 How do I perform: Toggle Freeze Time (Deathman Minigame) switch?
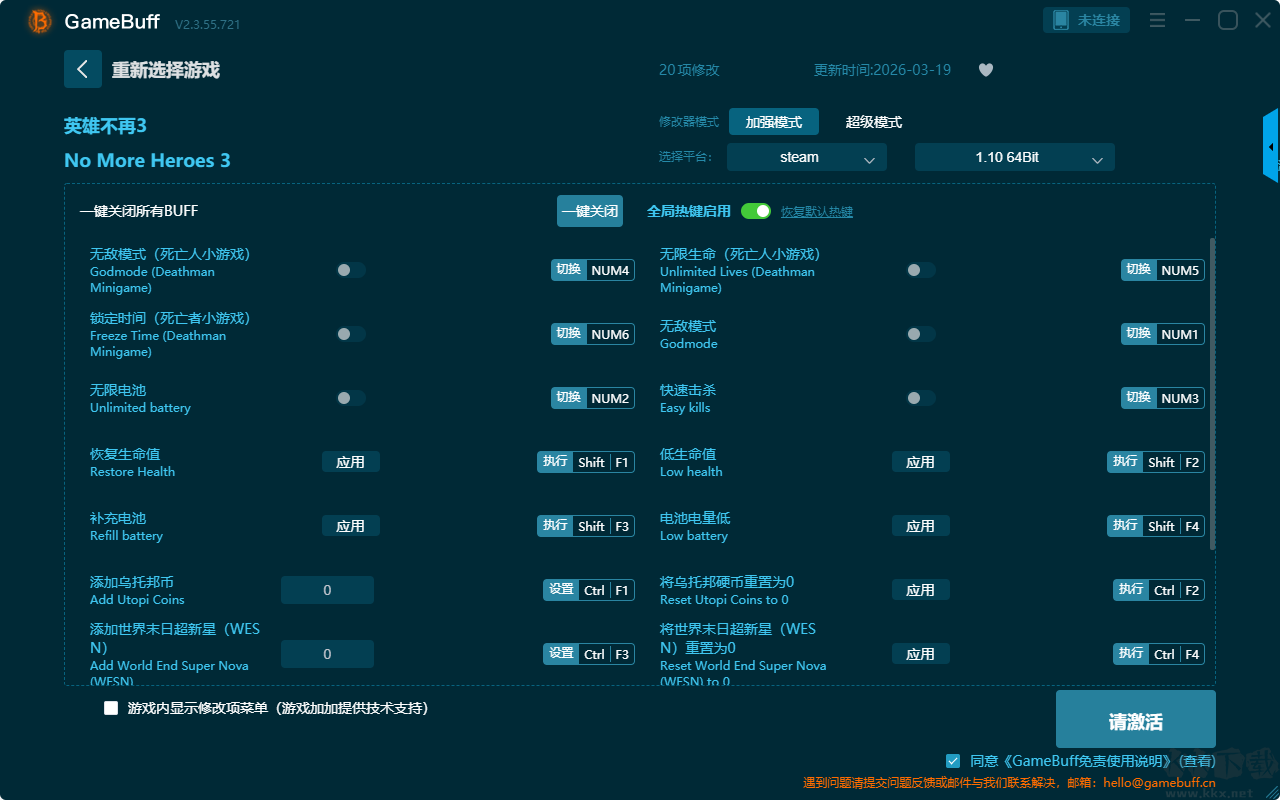351,334
